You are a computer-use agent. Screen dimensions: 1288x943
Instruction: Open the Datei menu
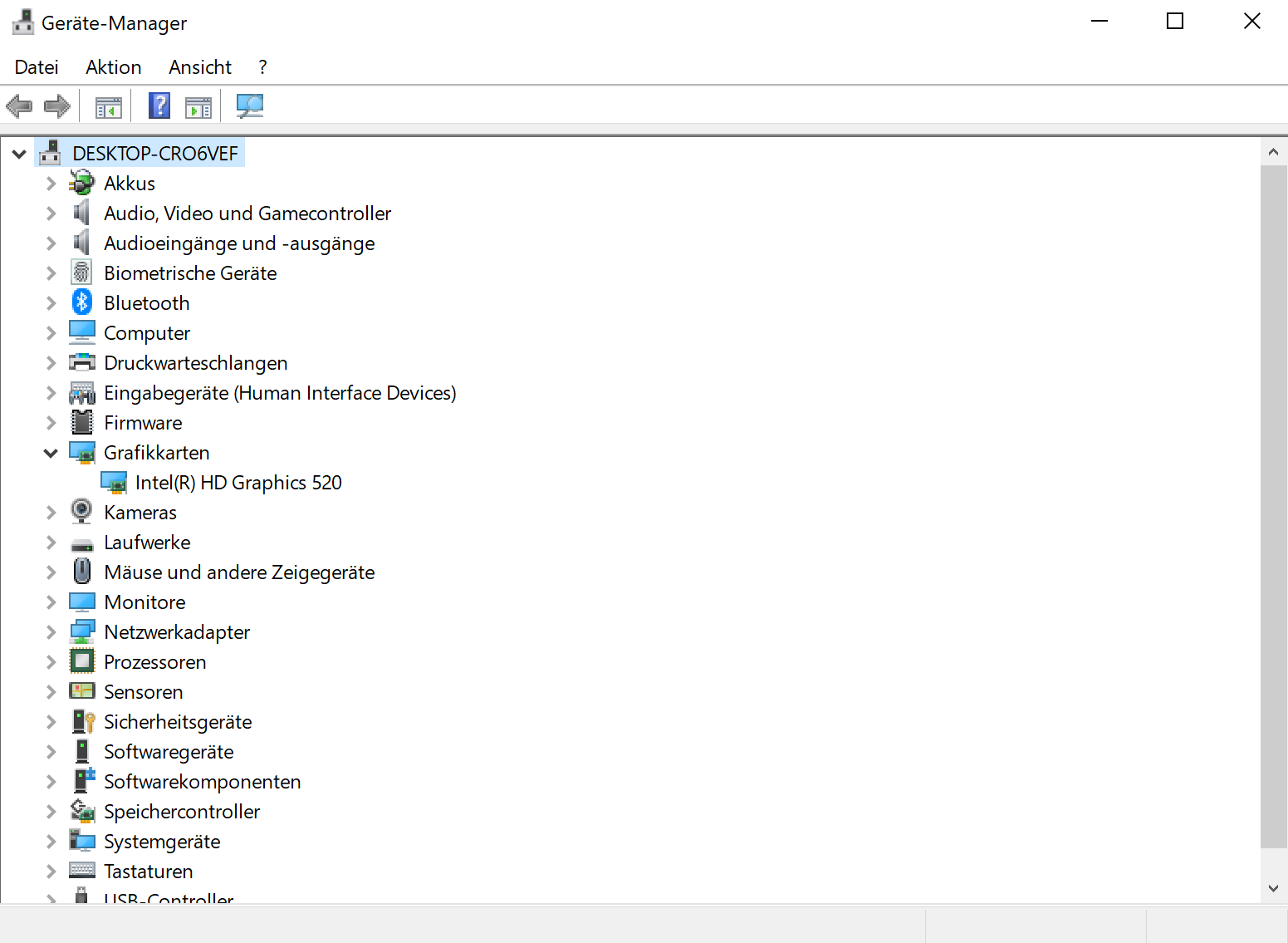tap(37, 67)
